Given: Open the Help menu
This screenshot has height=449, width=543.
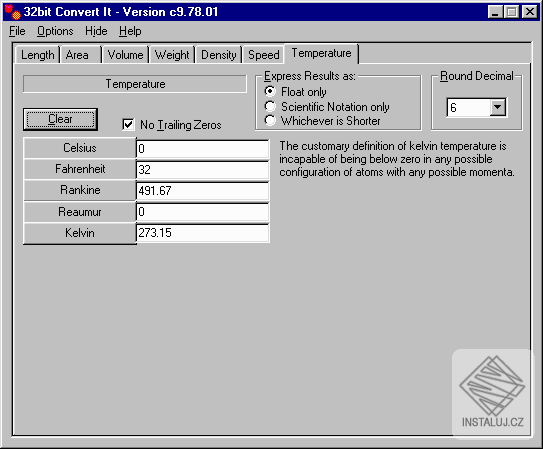Looking at the screenshot, I should 130,32.
